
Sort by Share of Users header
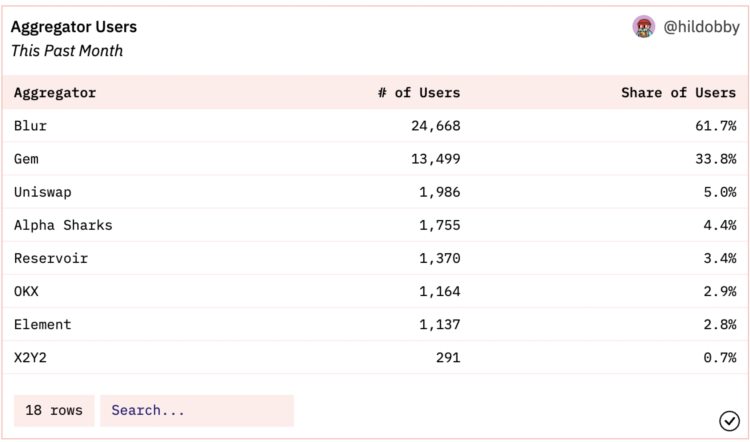click(678, 93)
